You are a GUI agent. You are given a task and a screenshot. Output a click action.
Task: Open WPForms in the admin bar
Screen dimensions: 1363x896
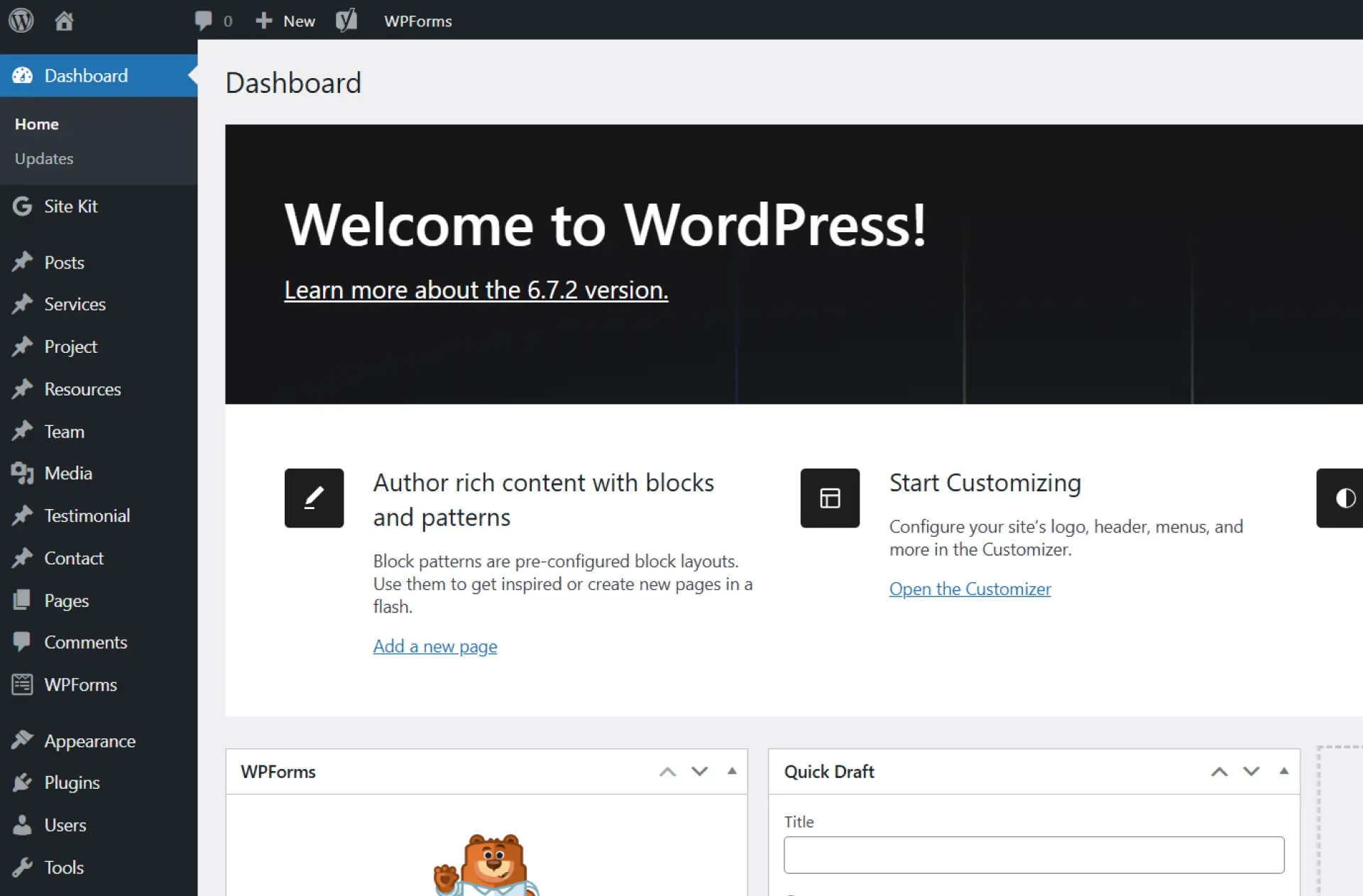[x=418, y=21]
